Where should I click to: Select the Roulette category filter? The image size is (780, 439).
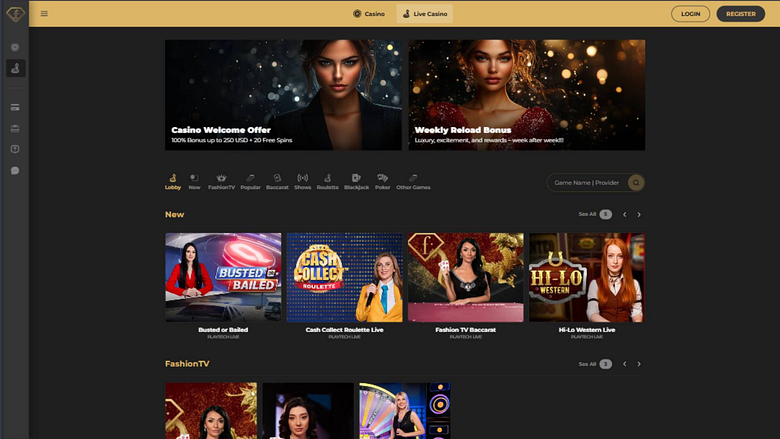327,182
